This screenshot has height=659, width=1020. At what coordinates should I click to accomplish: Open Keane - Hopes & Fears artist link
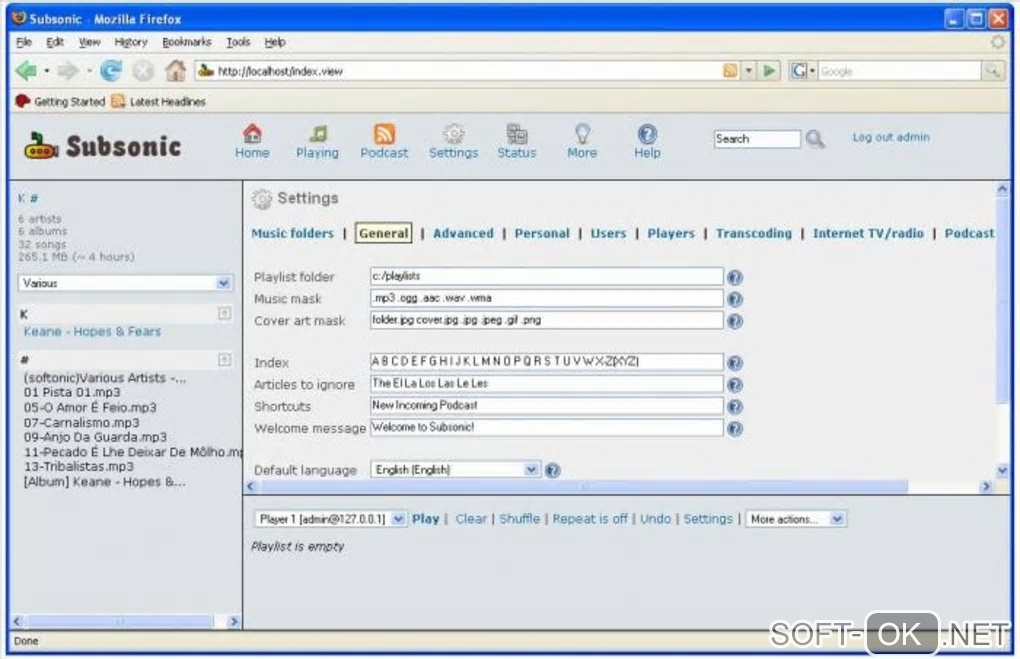coord(92,332)
